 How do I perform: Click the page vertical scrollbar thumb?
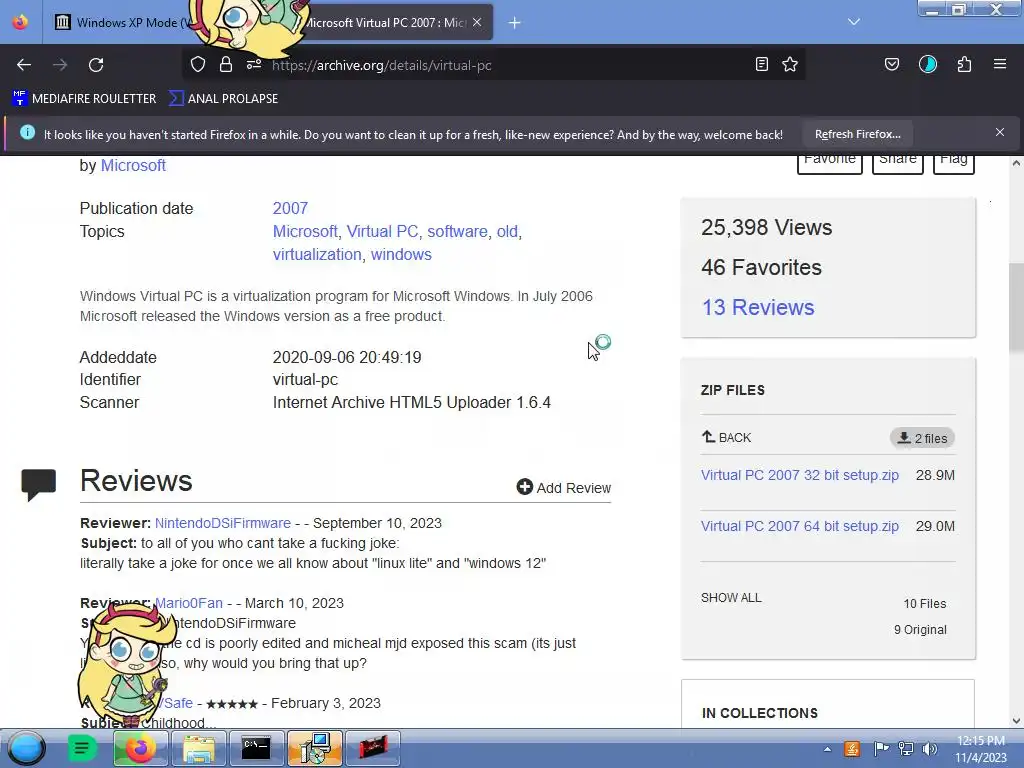[x=1016, y=308]
